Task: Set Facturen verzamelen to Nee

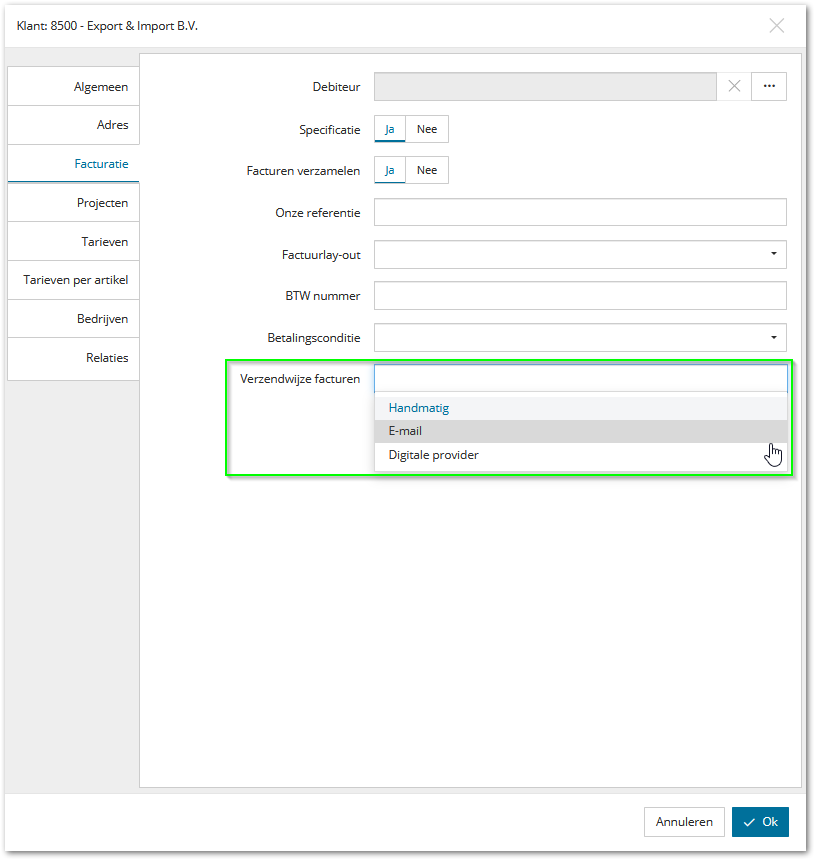Action: click(427, 170)
